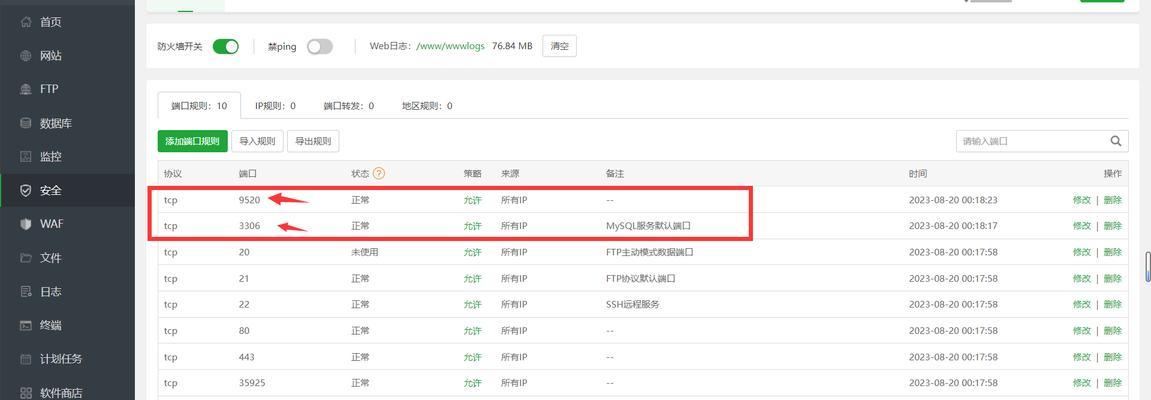Click the 导出规则 button
Image resolution: width=1151 pixels, height=400 pixels.
[x=313, y=142]
